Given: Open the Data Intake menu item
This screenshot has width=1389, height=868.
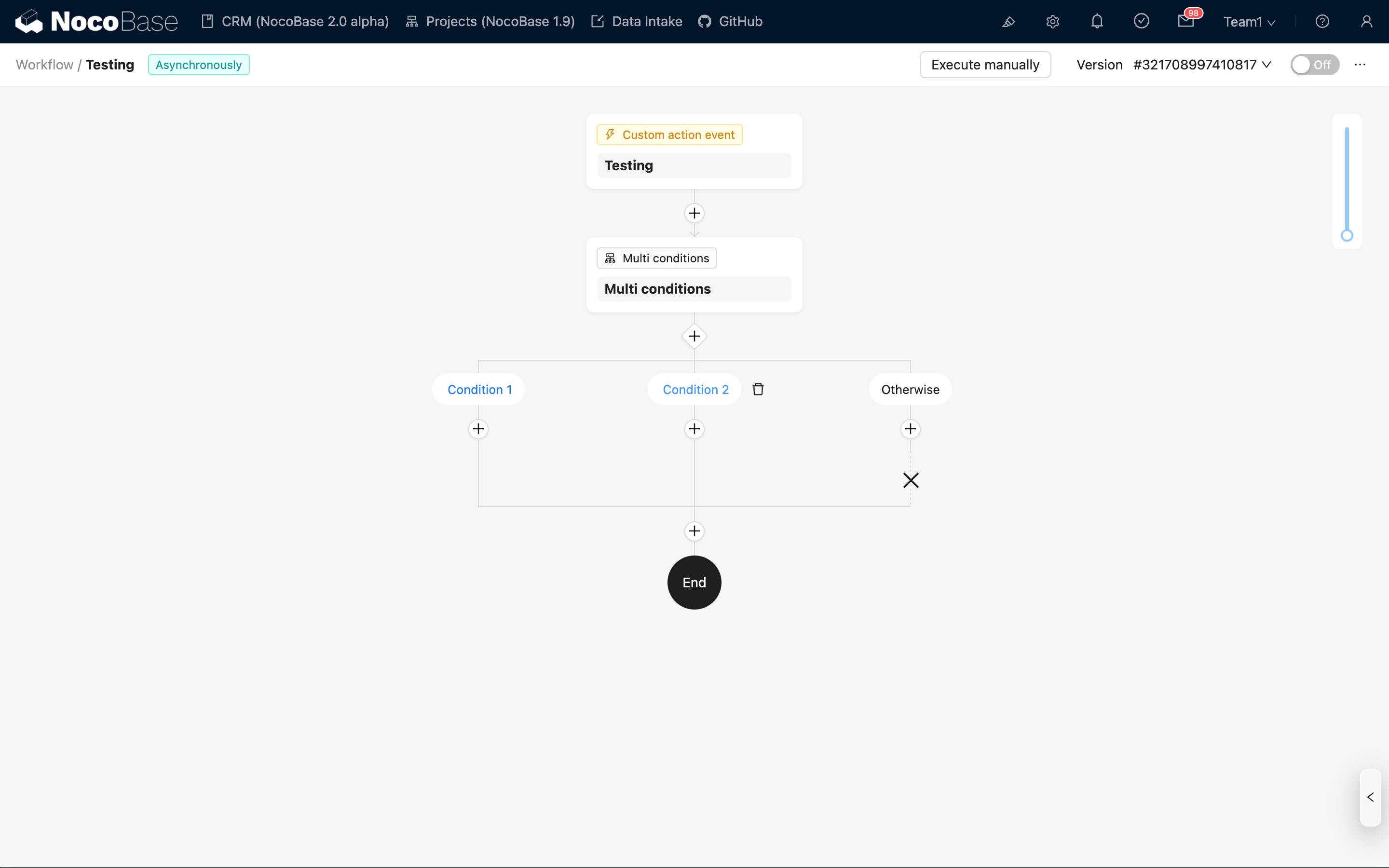Looking at the screenshot, I should click(637, 22).
